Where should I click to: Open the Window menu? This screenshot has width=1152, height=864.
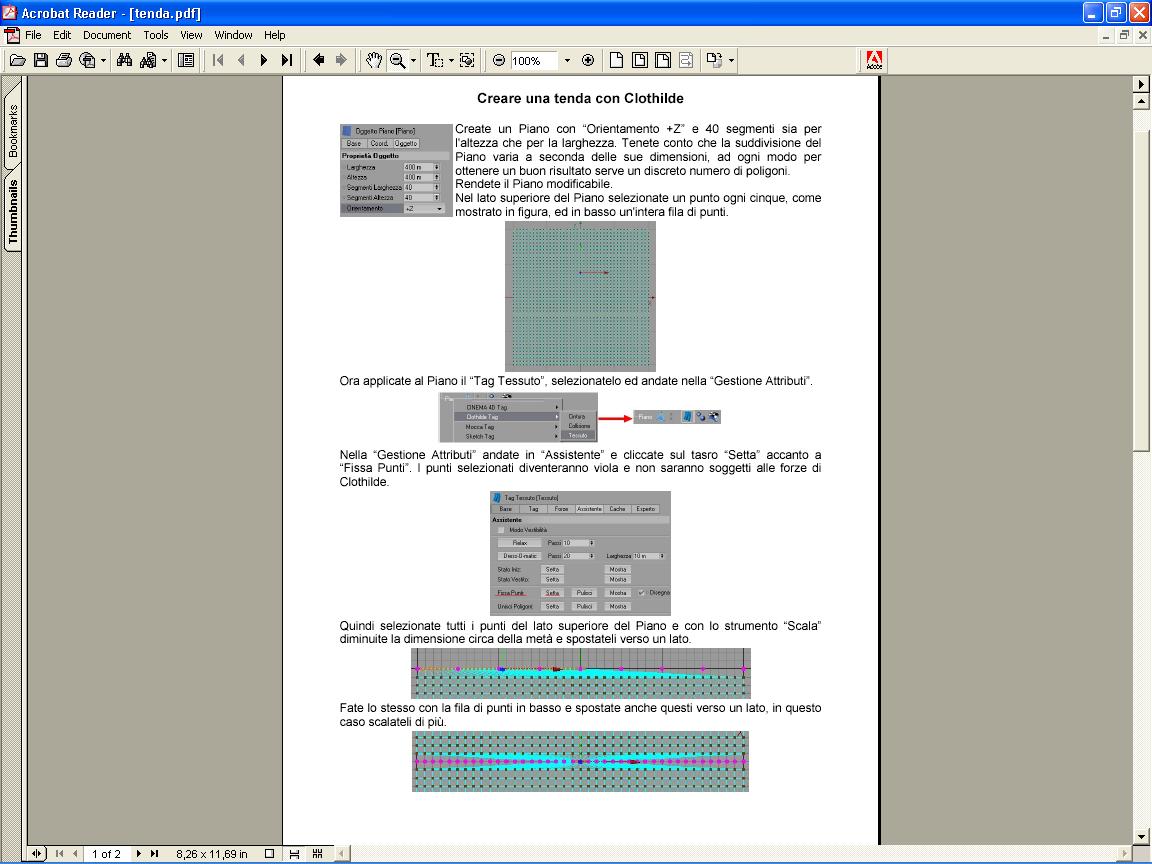point(234,35)
